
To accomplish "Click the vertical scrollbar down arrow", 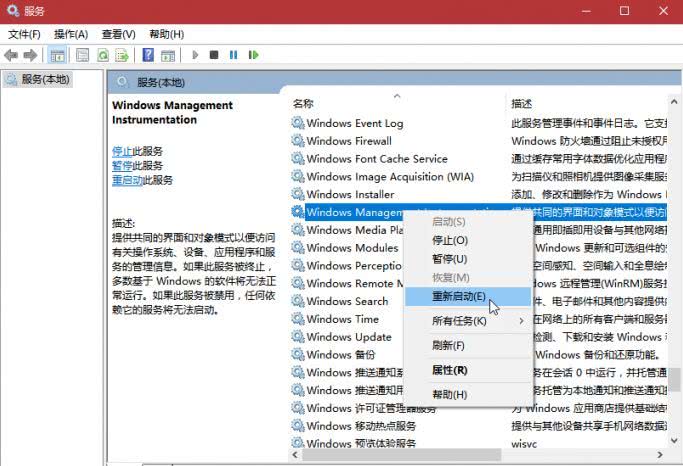I will (x=674, y=441).
